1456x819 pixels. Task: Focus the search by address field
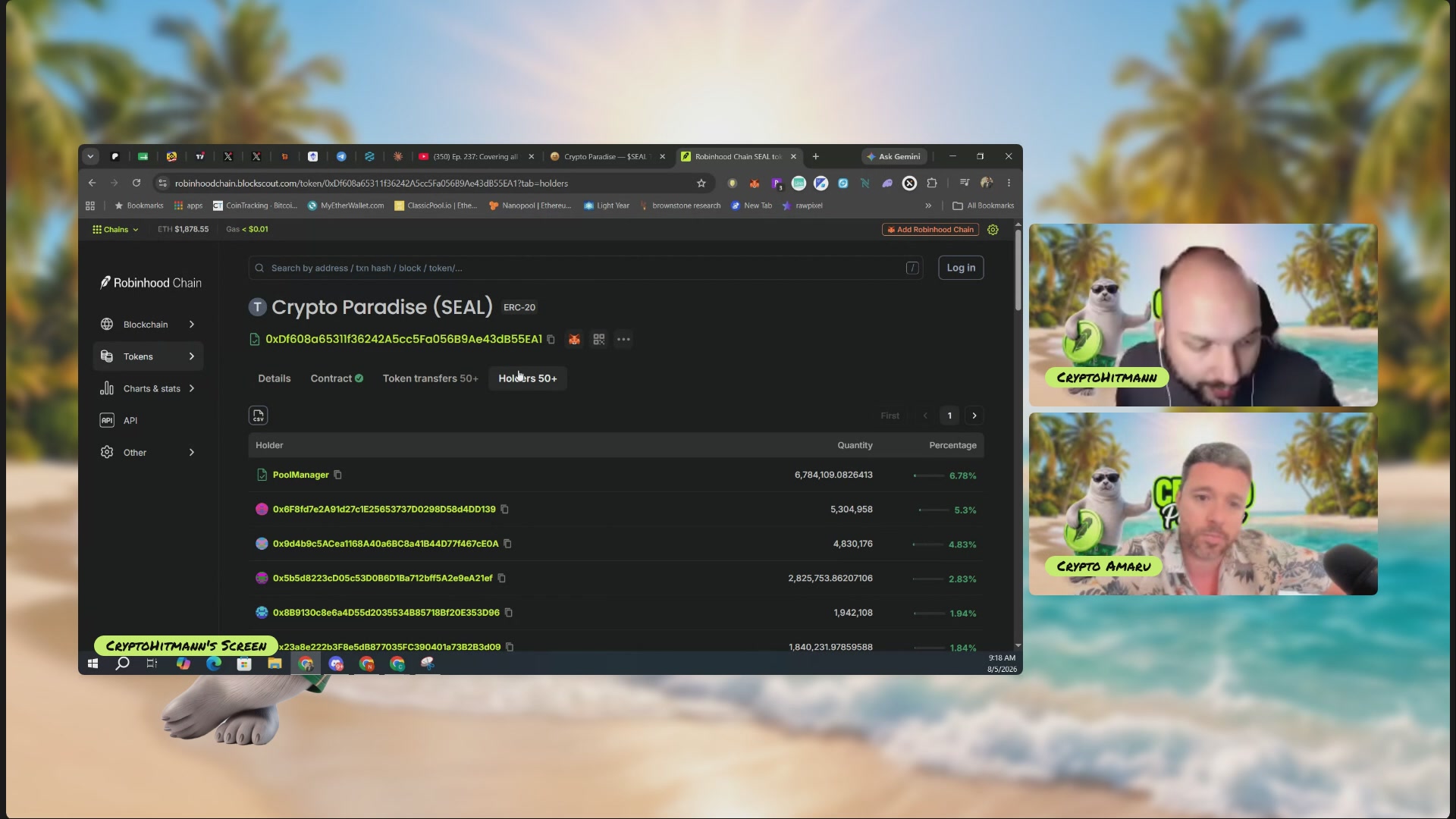[x=585, y=268]
